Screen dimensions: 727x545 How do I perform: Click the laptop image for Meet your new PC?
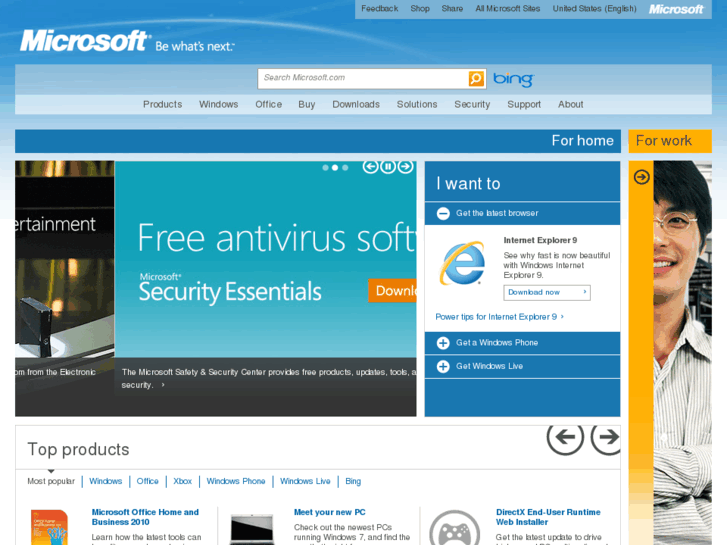click(x=252, y=529)
